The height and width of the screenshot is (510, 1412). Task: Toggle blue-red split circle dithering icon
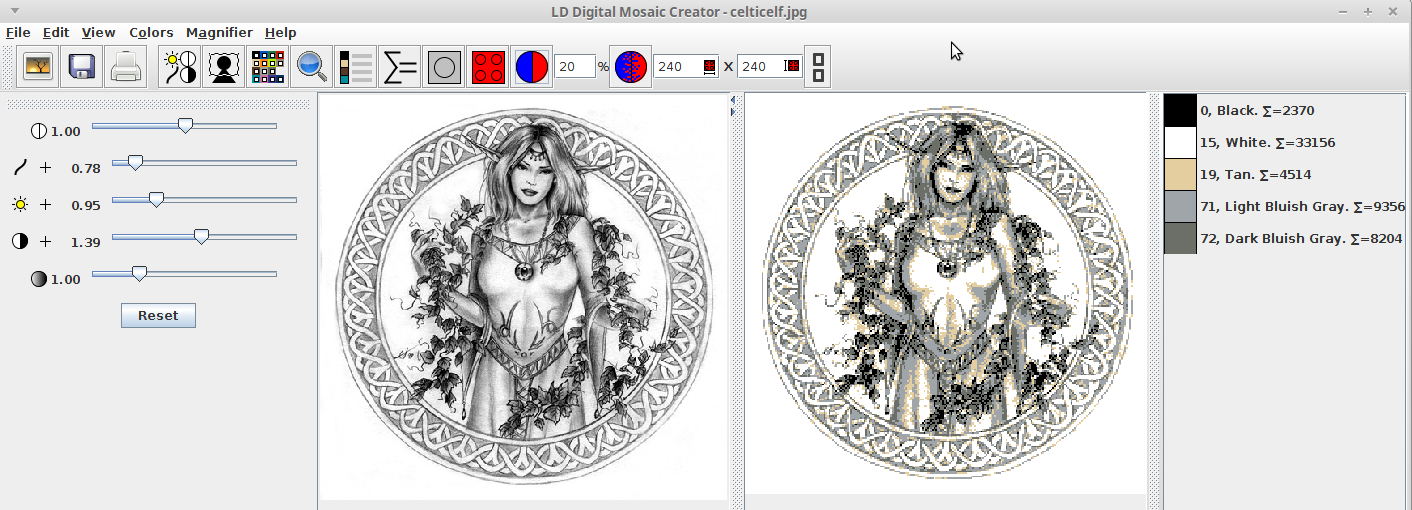(531, 67)
